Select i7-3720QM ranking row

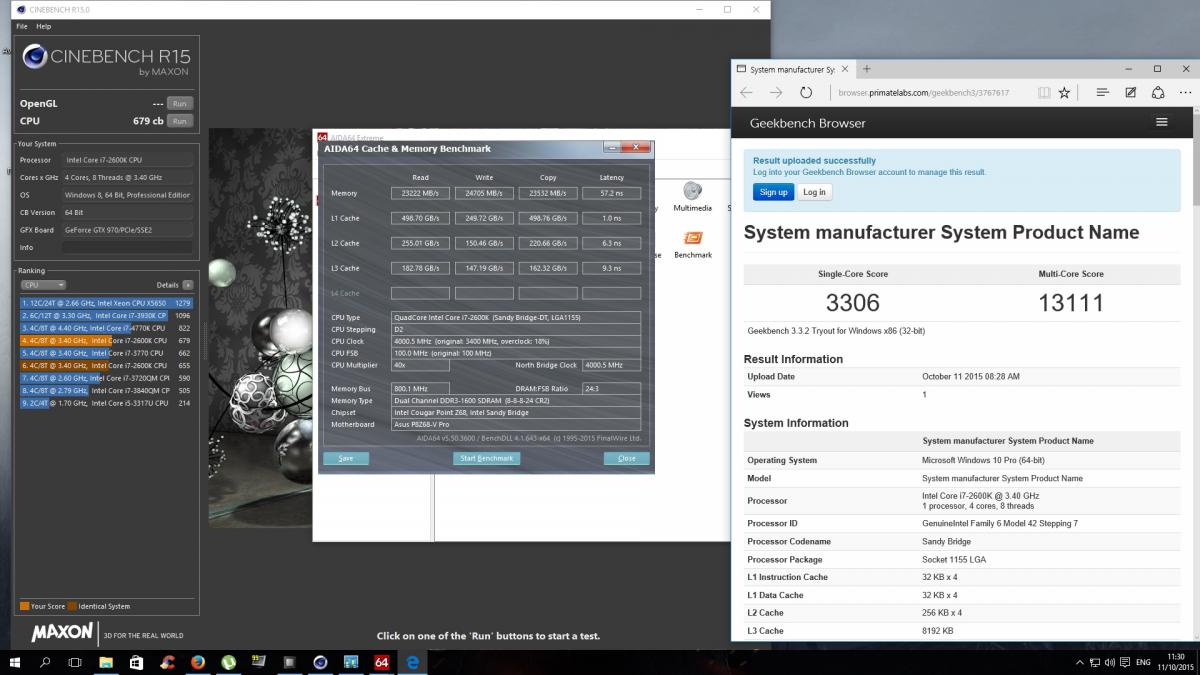tap(108, 378)
